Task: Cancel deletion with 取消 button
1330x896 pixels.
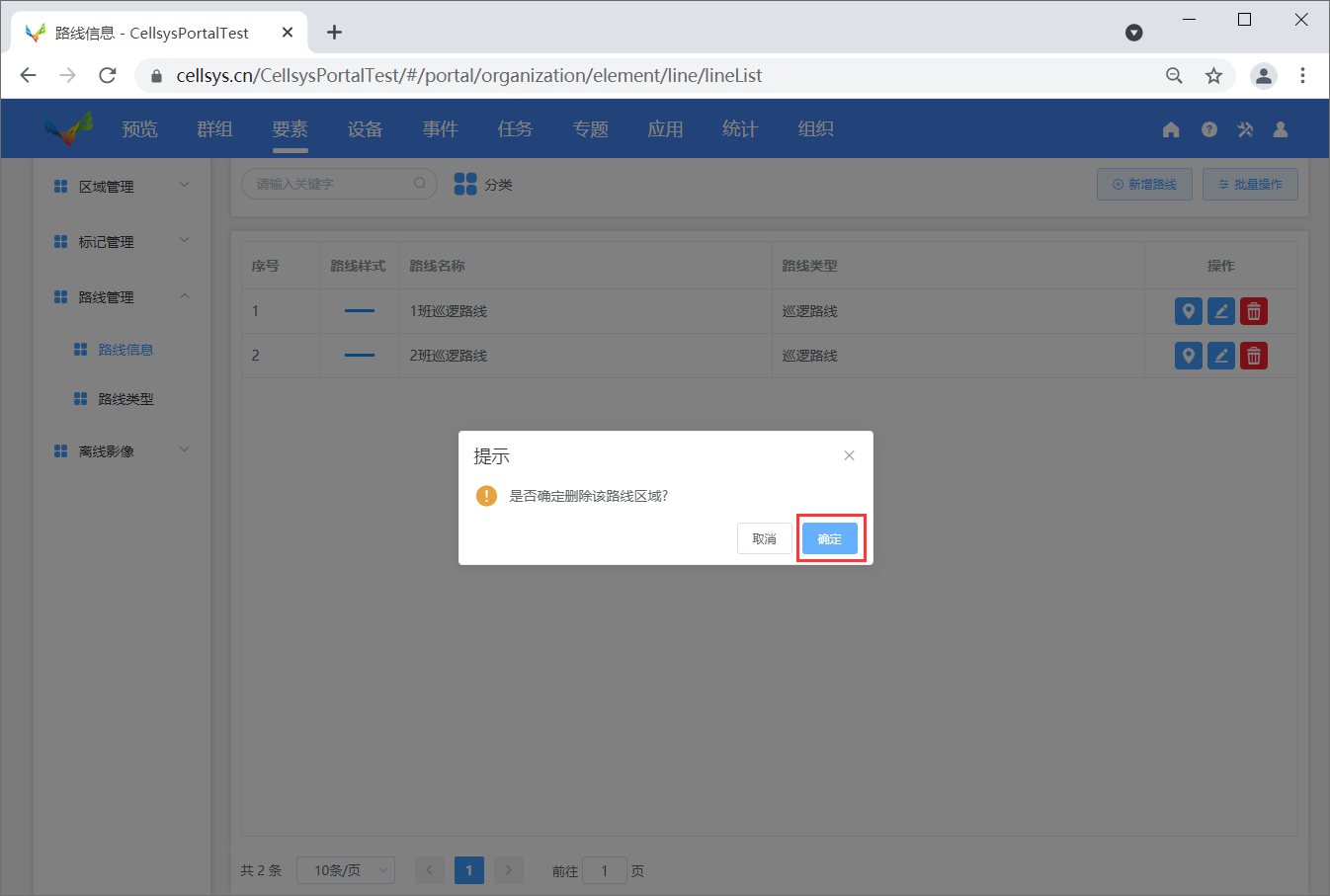Action: [x=764, y=538]
